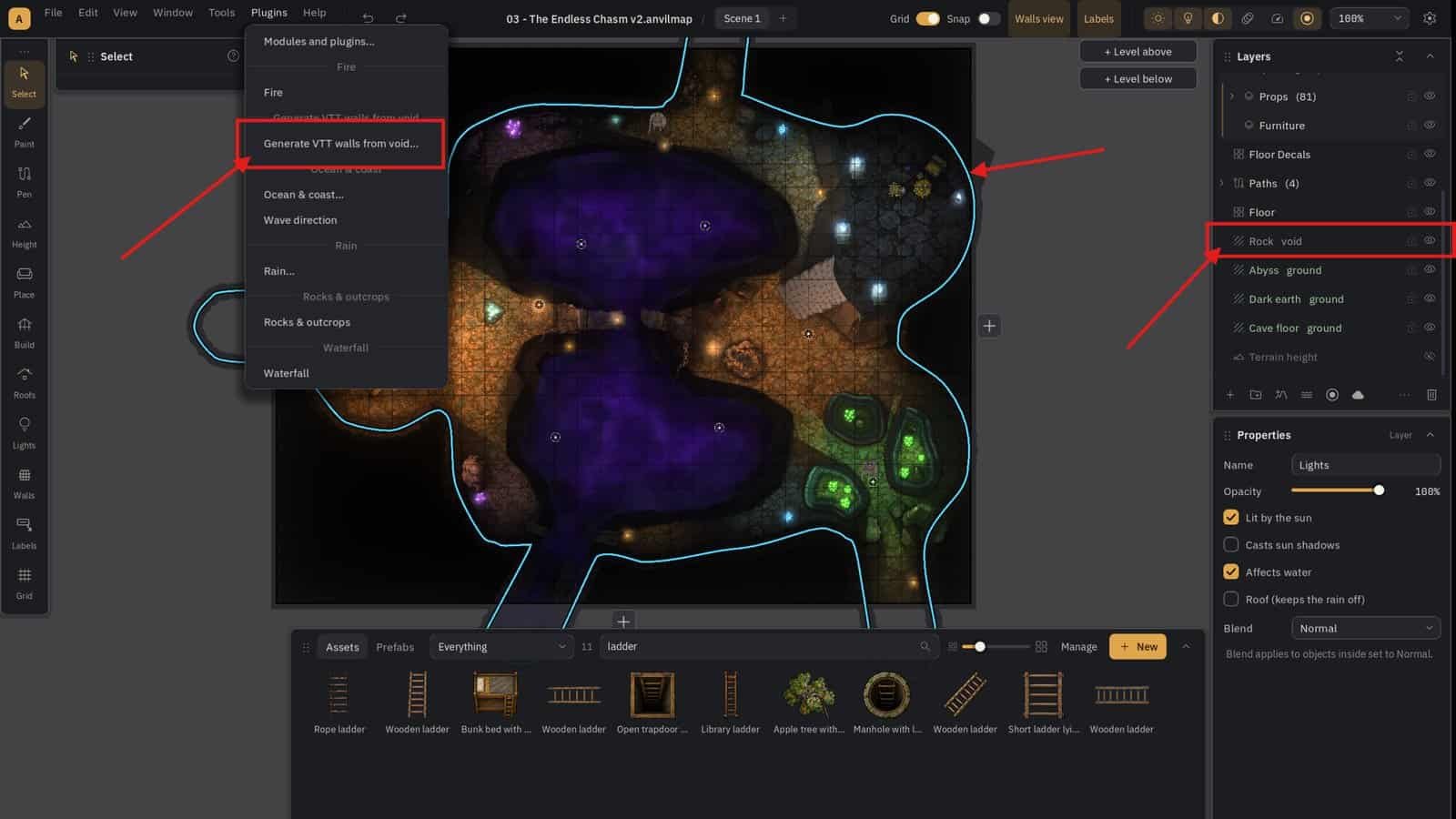The width and height of the screenshot is (1456, 819).
Task: Open settings gear in top bar
Action: pyautogui.click(x=1430, y=18)
